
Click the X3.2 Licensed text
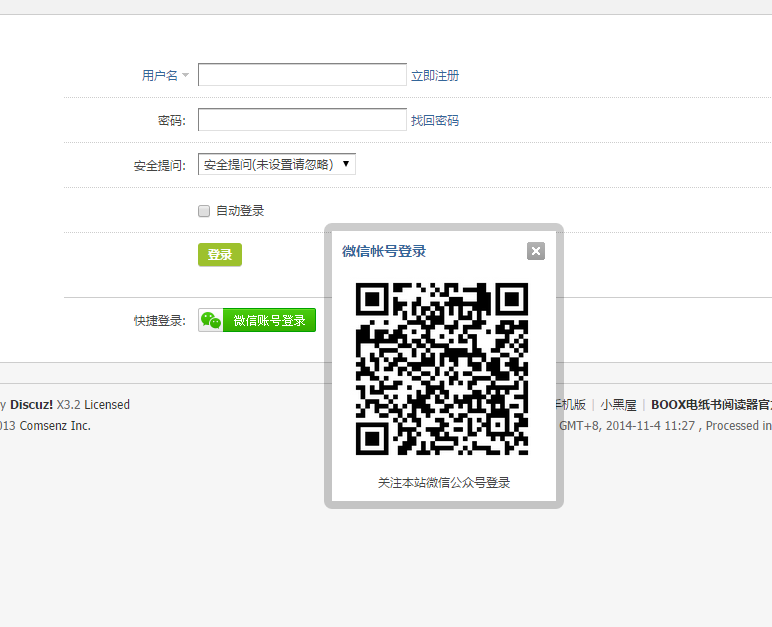93,405
